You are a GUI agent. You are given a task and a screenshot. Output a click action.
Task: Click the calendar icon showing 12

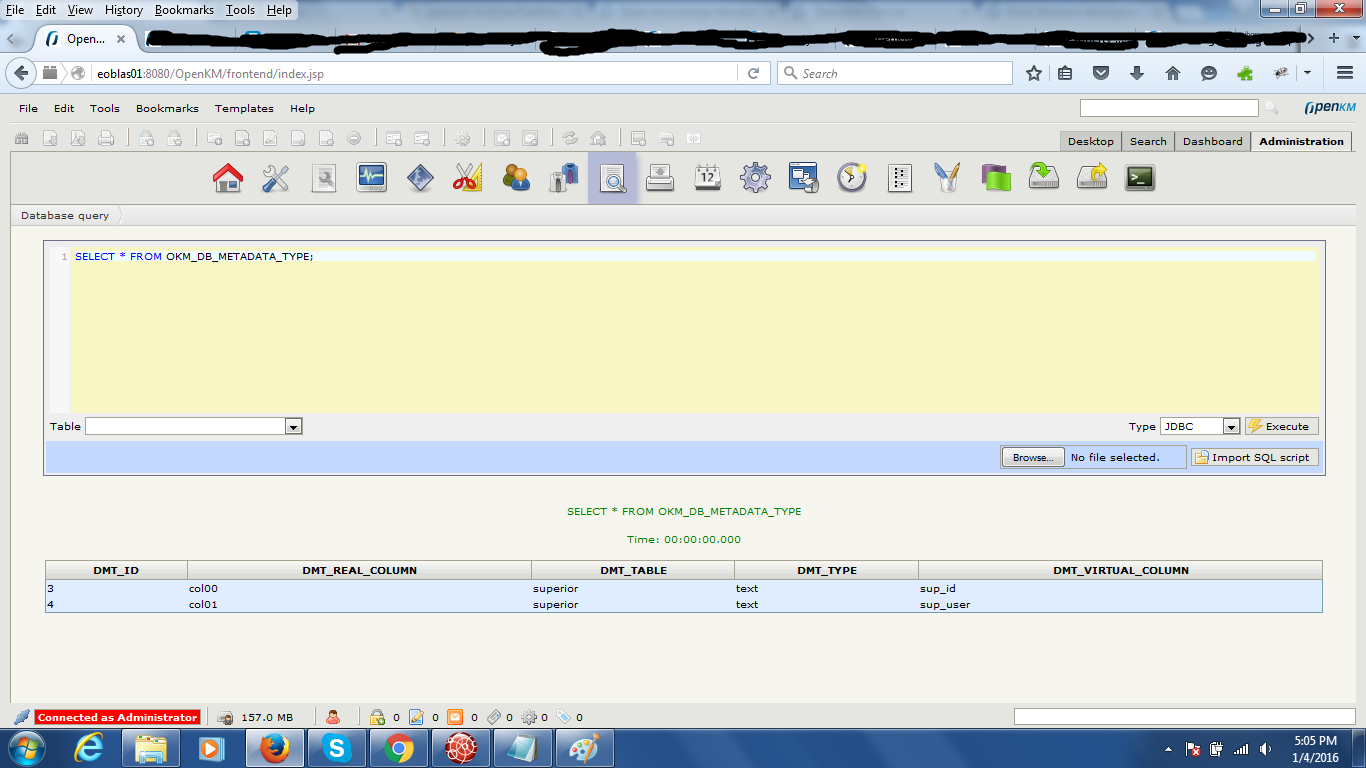708,178
